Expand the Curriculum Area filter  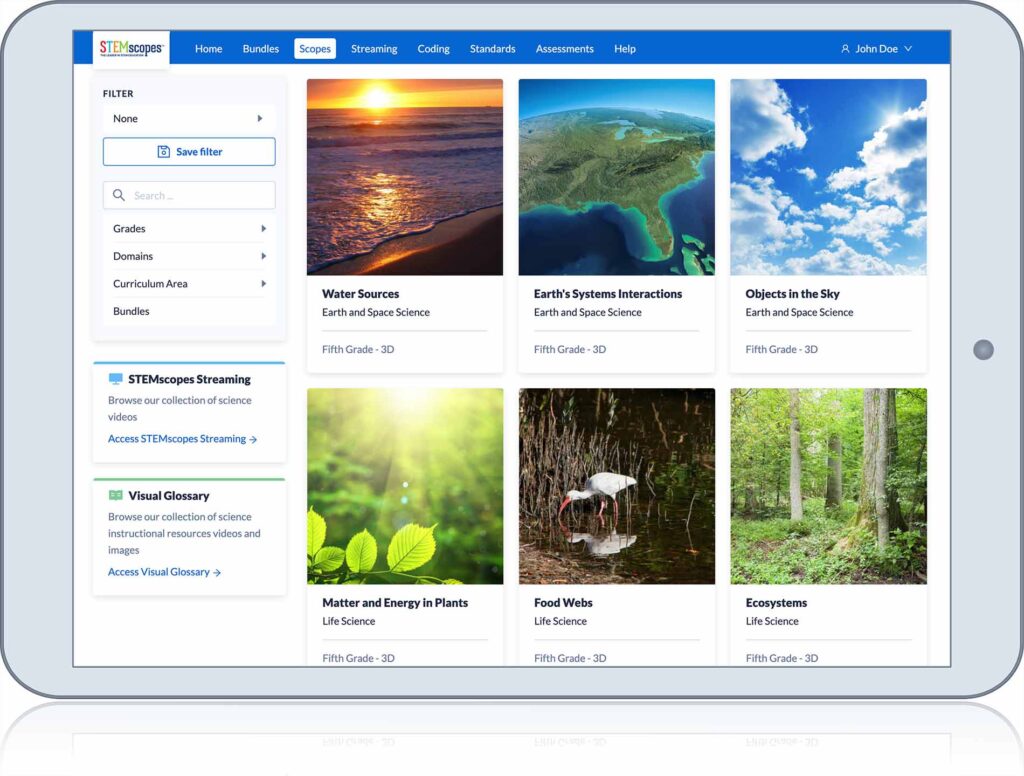188,284
